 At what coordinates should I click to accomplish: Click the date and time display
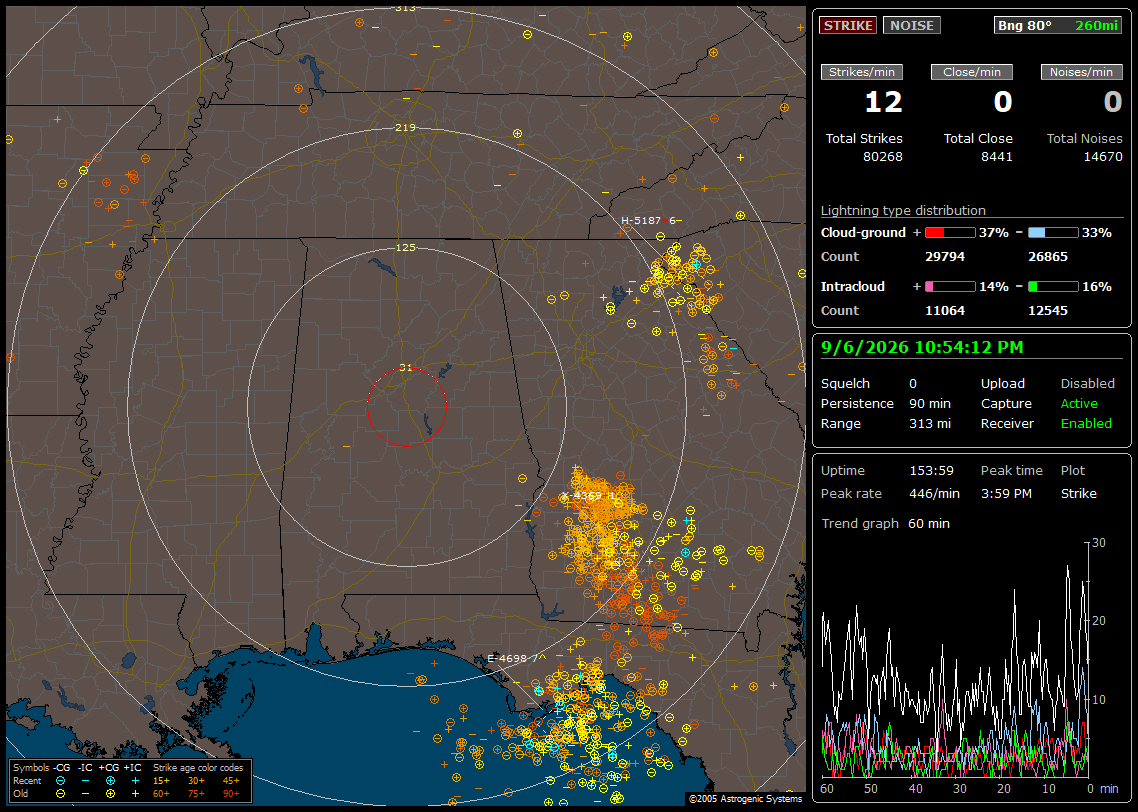[922, 348]
